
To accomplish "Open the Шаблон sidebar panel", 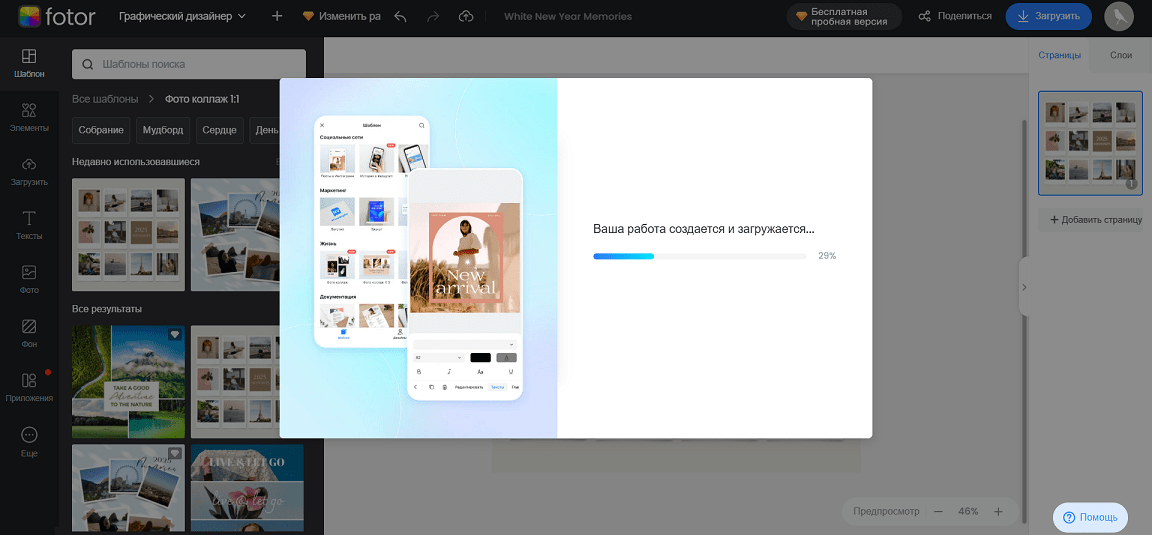I will pos(29,64).
